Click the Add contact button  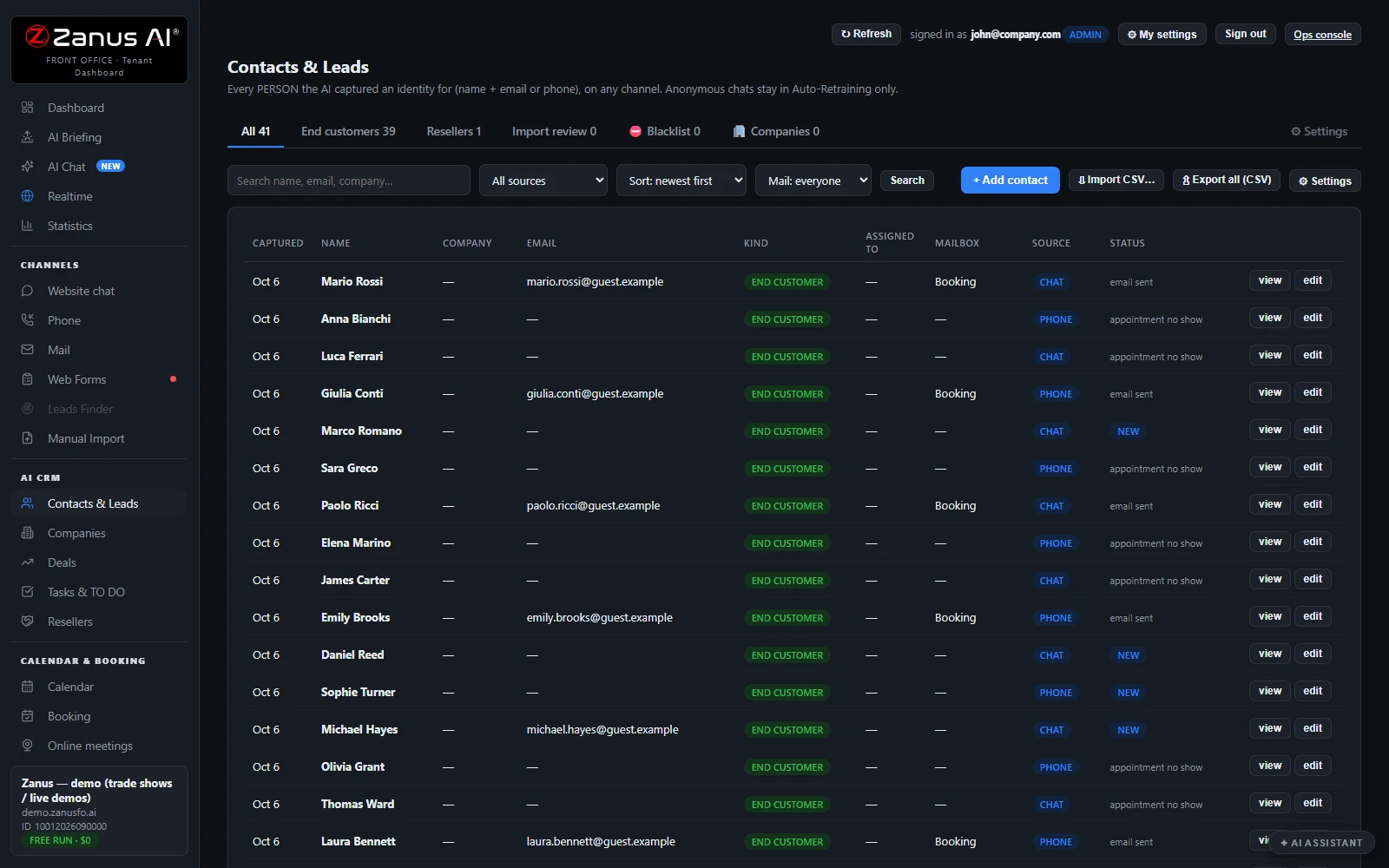pyautogui.click(x=1010, y=181)
